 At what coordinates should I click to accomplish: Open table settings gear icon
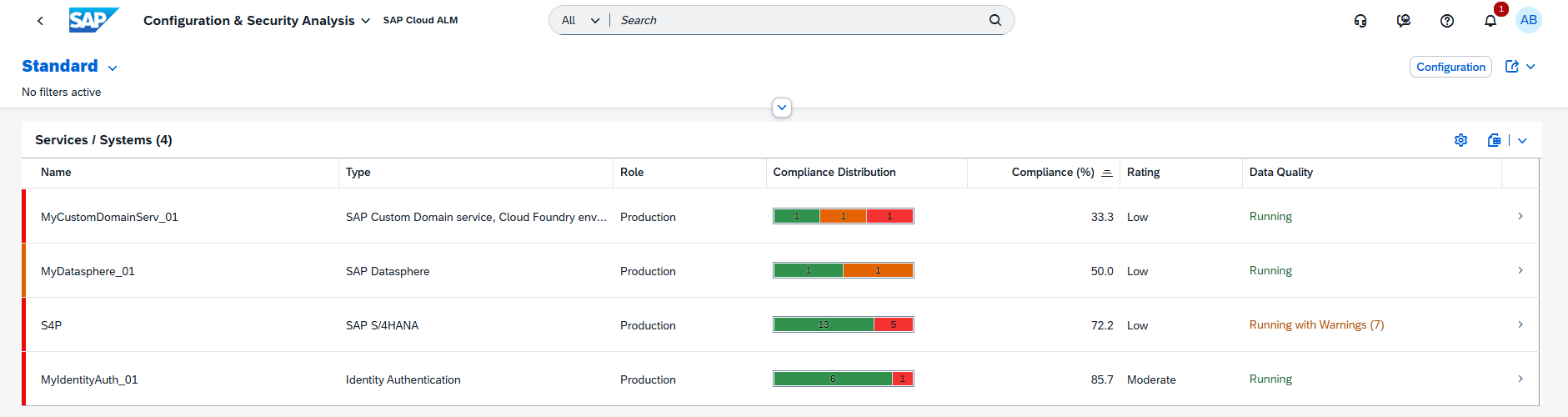click(x=1460, y=140)
